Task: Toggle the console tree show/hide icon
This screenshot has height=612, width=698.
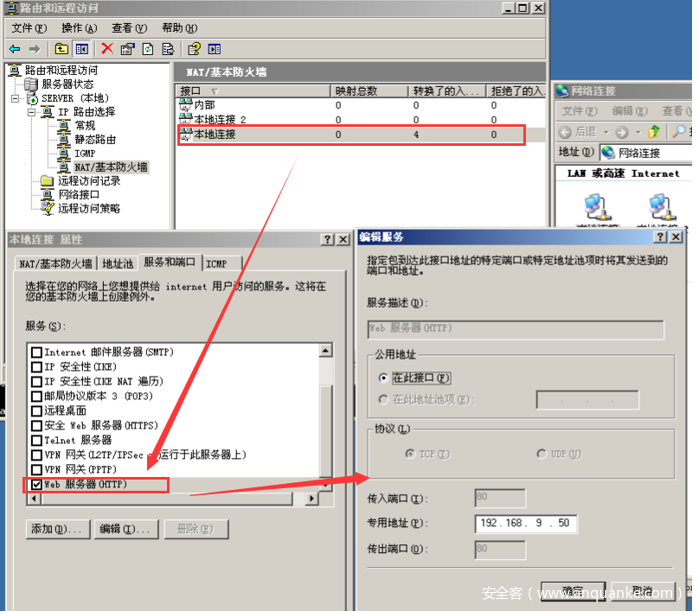Action: click(82, 49)
